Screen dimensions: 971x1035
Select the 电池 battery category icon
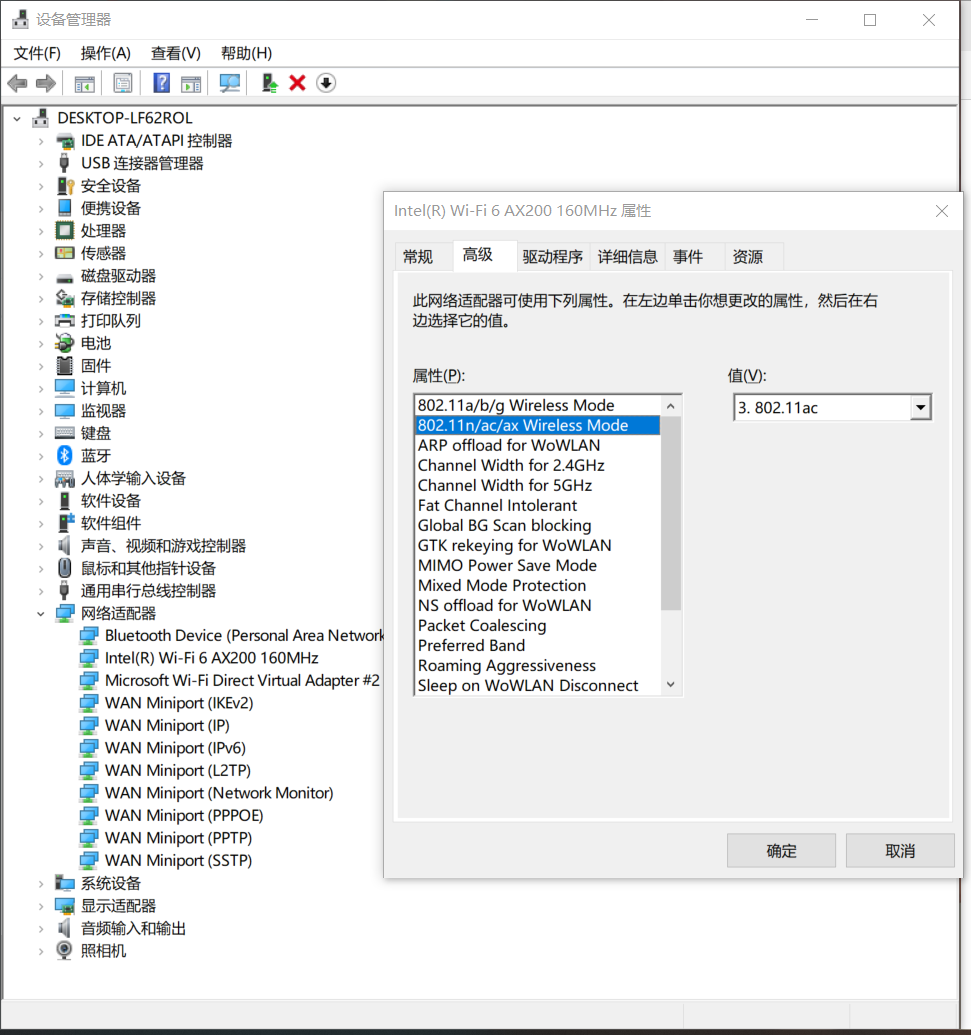[x=65, y=343]
